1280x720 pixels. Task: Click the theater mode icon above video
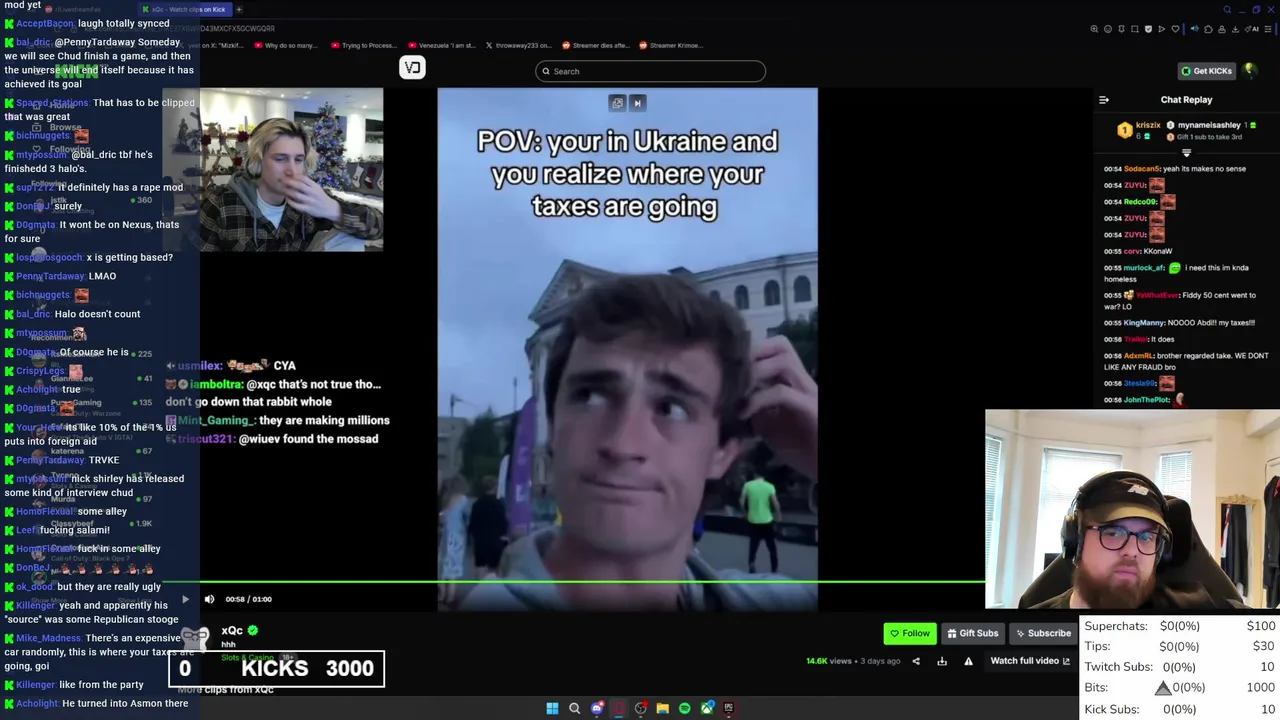click(617, 103)
